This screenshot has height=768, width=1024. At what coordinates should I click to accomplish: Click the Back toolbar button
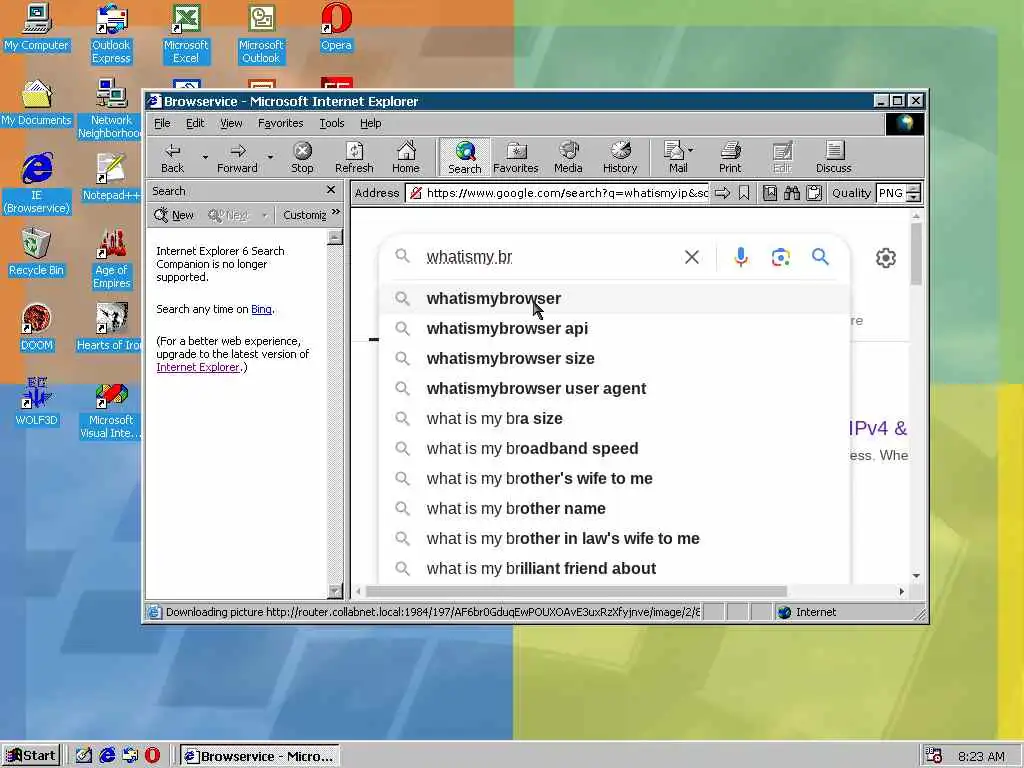click(x=172, y=157)
